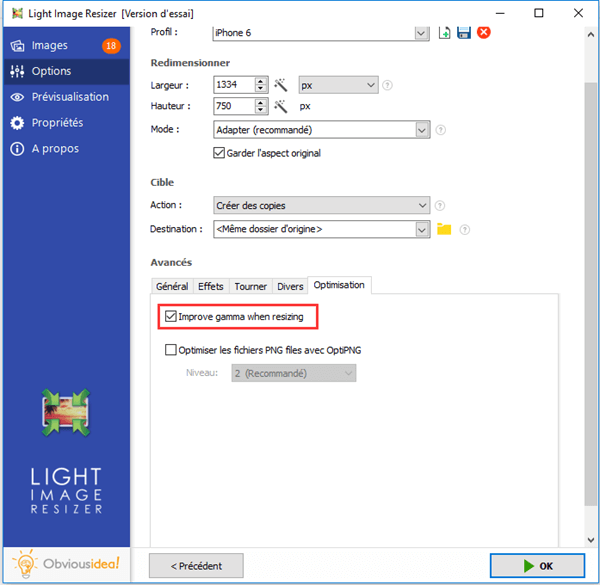Click the orange 18 images badge
This screenshot has height=585, width=600.
(x=111, y=46)
